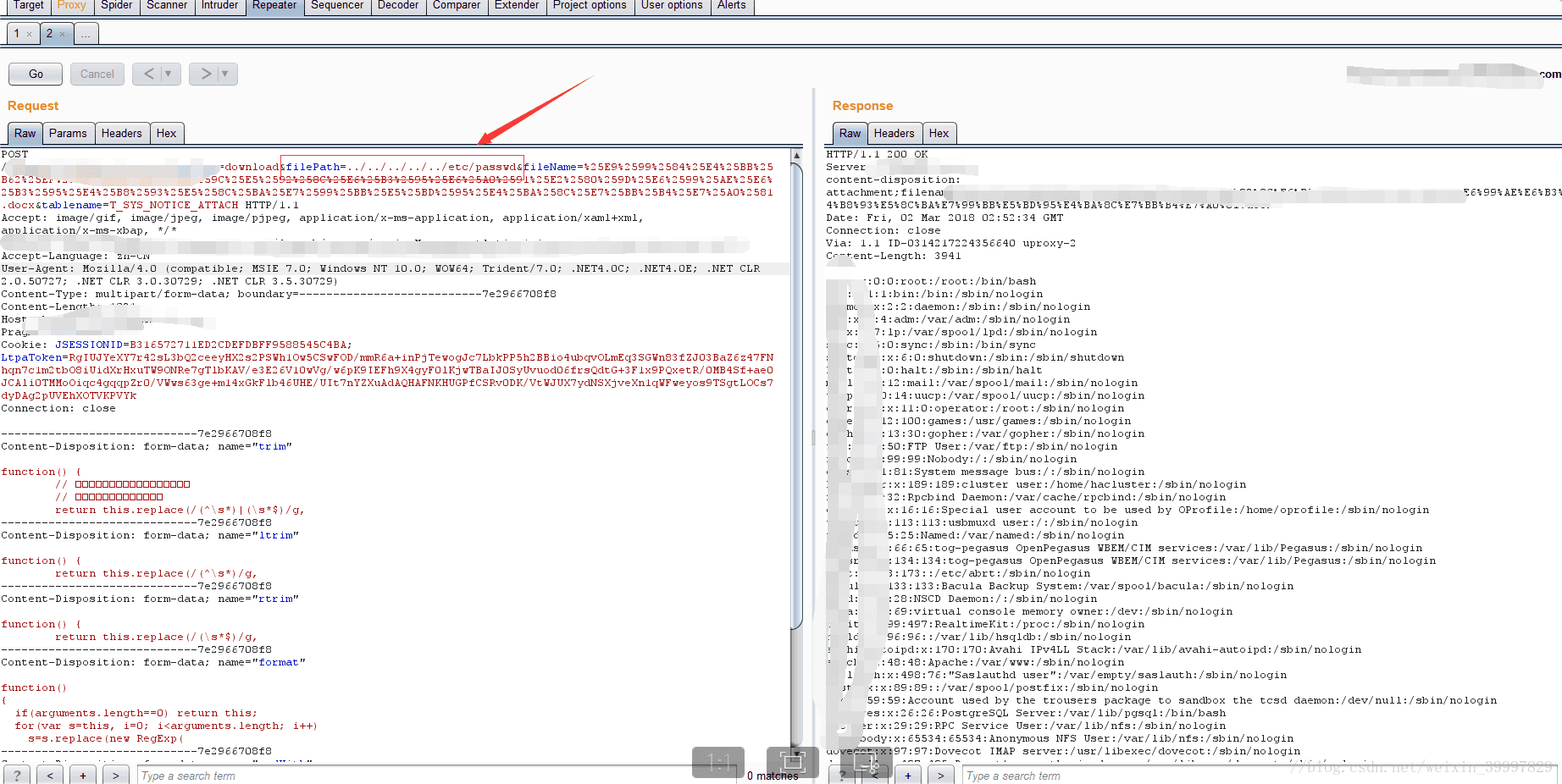Show the Request Headers view
This screenshot has width=1562, height=784.
[122, 134]
